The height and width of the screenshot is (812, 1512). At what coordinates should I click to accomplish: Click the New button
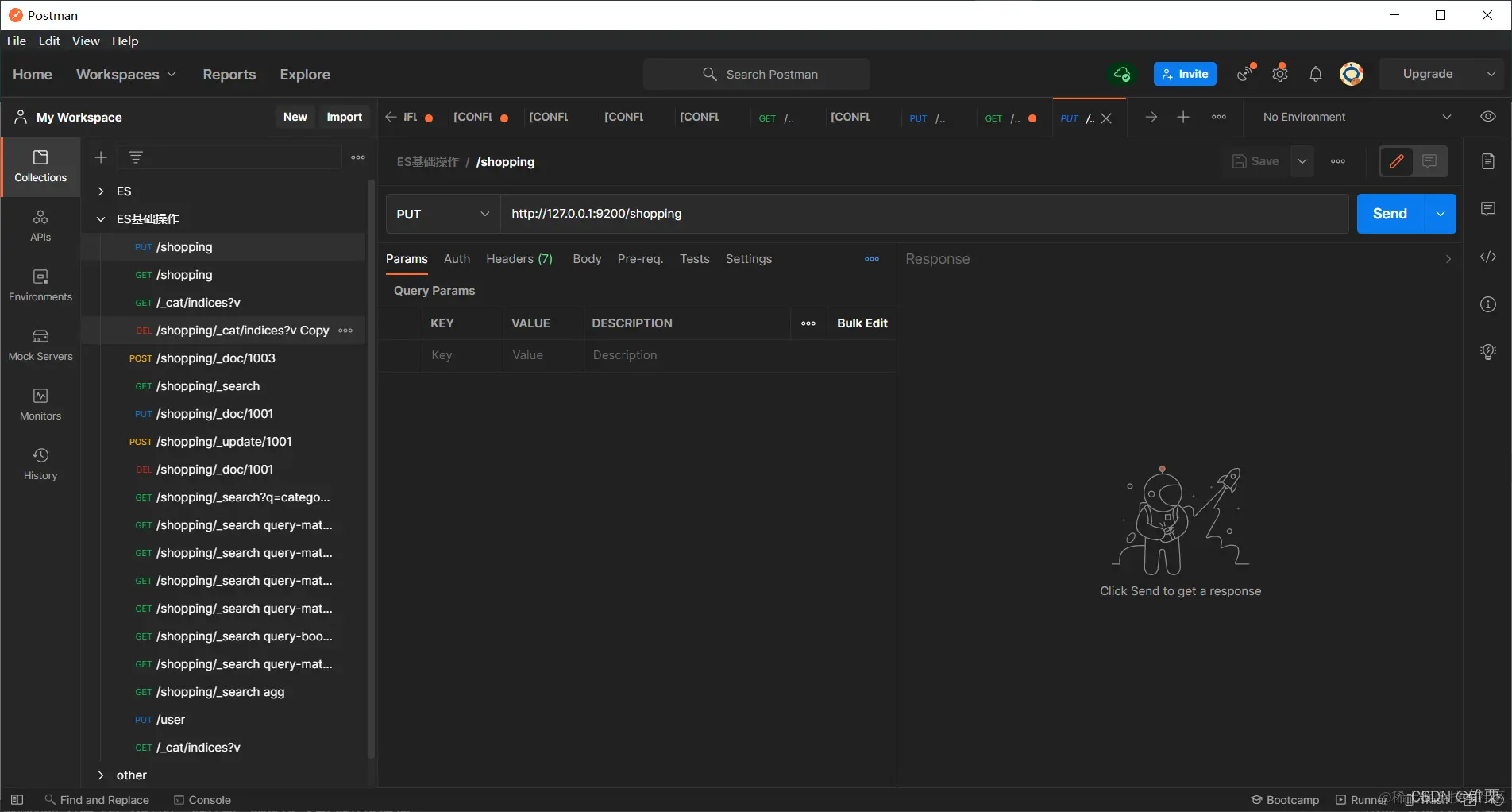click(x=295, y=117)
